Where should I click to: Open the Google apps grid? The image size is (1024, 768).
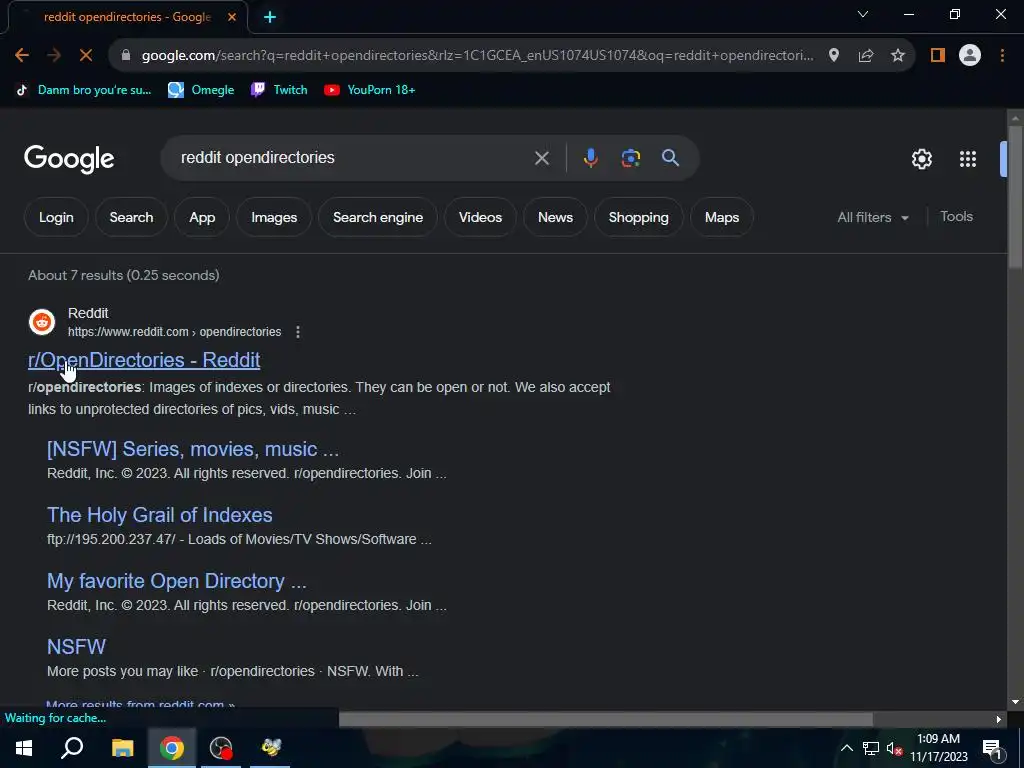[x=967, y=159]
